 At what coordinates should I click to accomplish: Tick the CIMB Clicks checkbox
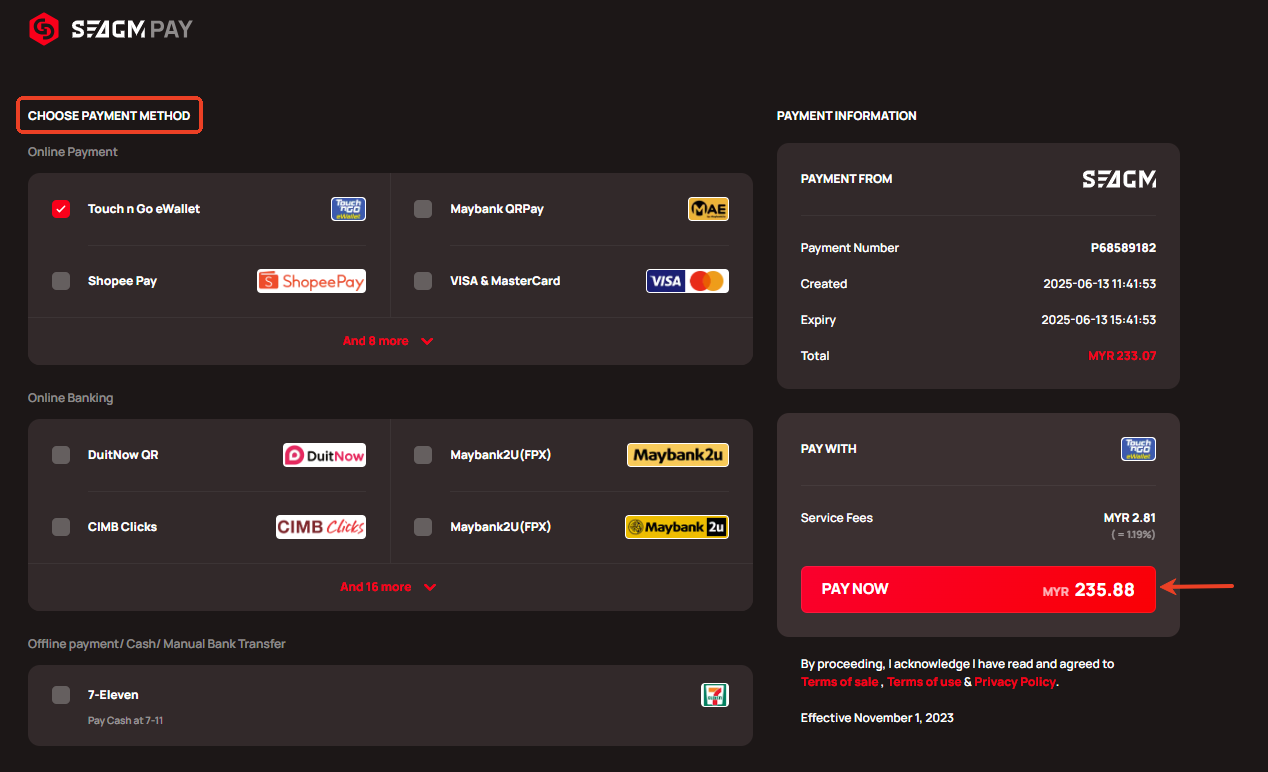61,527
